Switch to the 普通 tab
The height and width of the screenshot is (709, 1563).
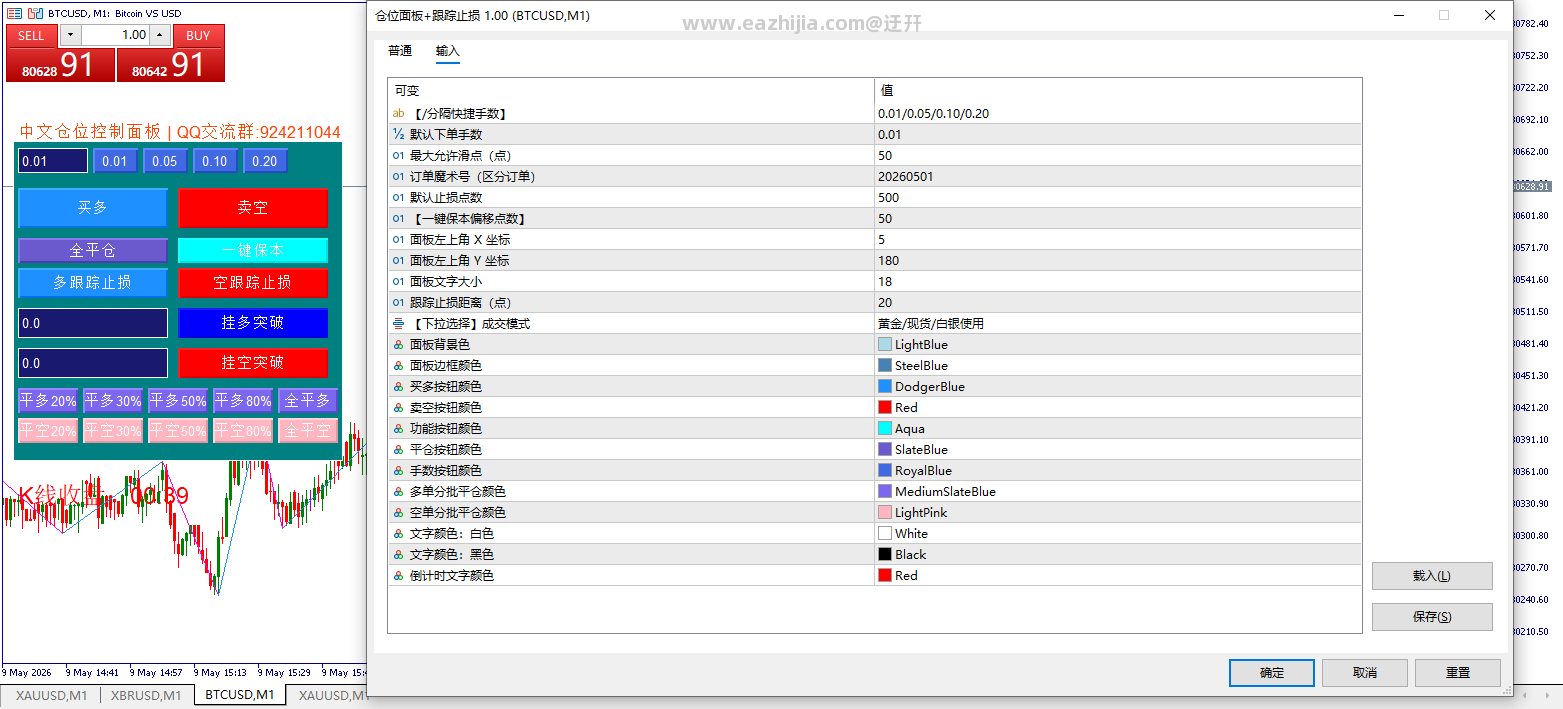400,51
